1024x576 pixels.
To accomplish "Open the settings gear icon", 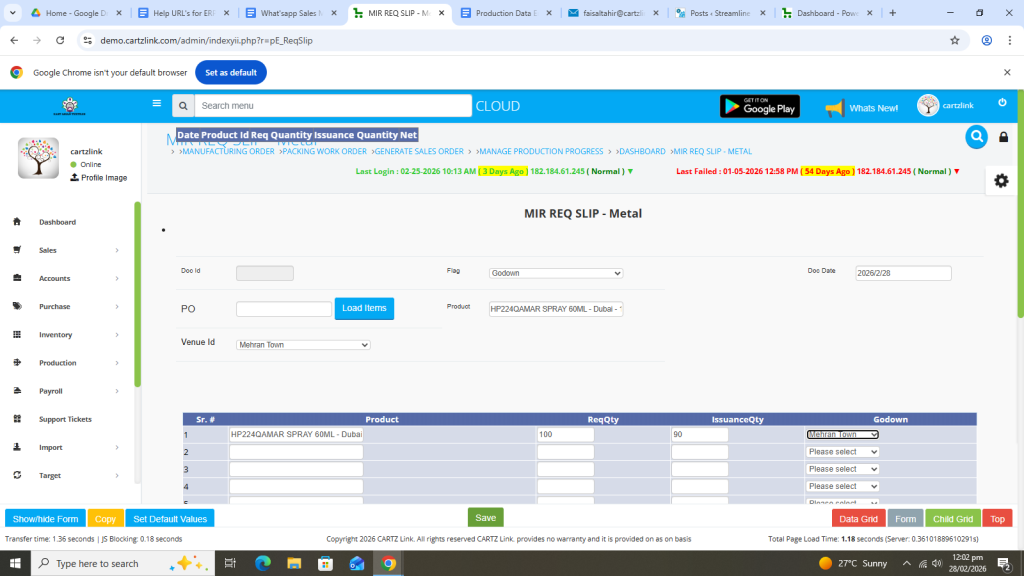I will 1001,180.
